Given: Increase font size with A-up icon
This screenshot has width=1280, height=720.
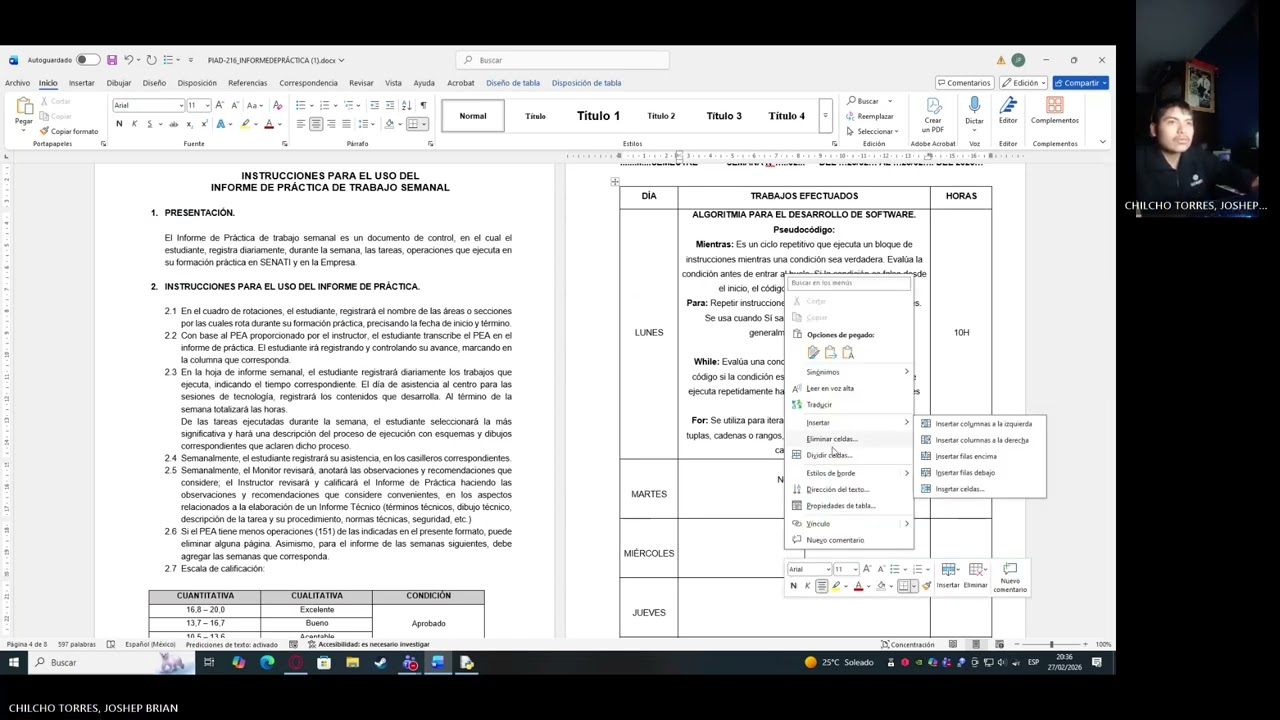Looking at the screenshot, I should [x=221, y=105].
